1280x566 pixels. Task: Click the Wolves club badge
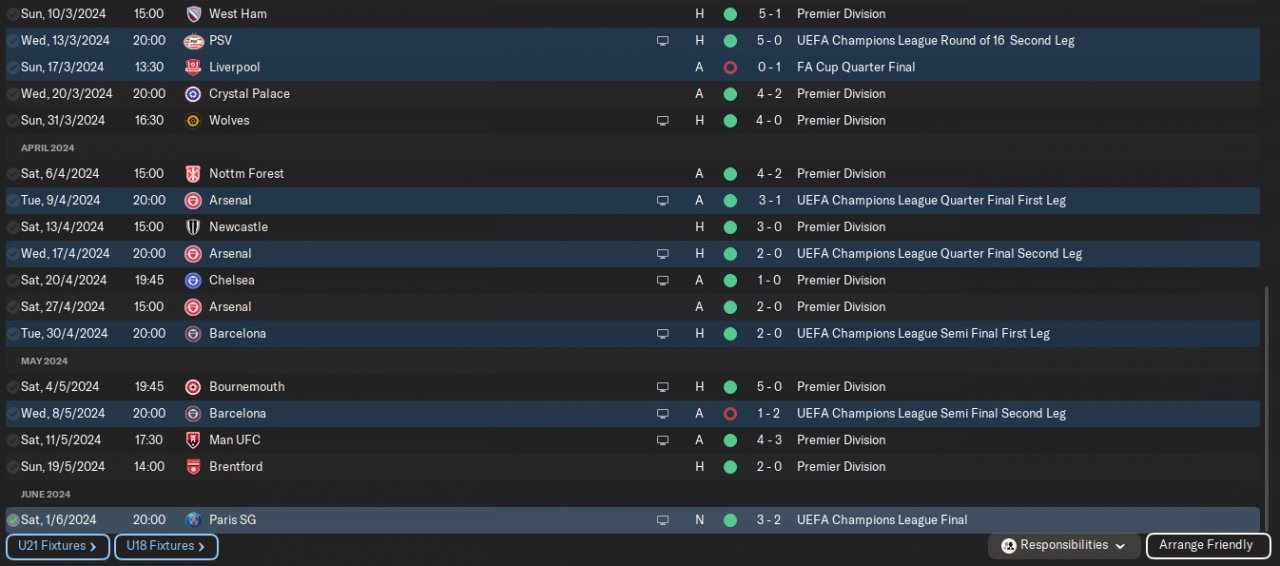pyautogui.click(x=193, y=121)
